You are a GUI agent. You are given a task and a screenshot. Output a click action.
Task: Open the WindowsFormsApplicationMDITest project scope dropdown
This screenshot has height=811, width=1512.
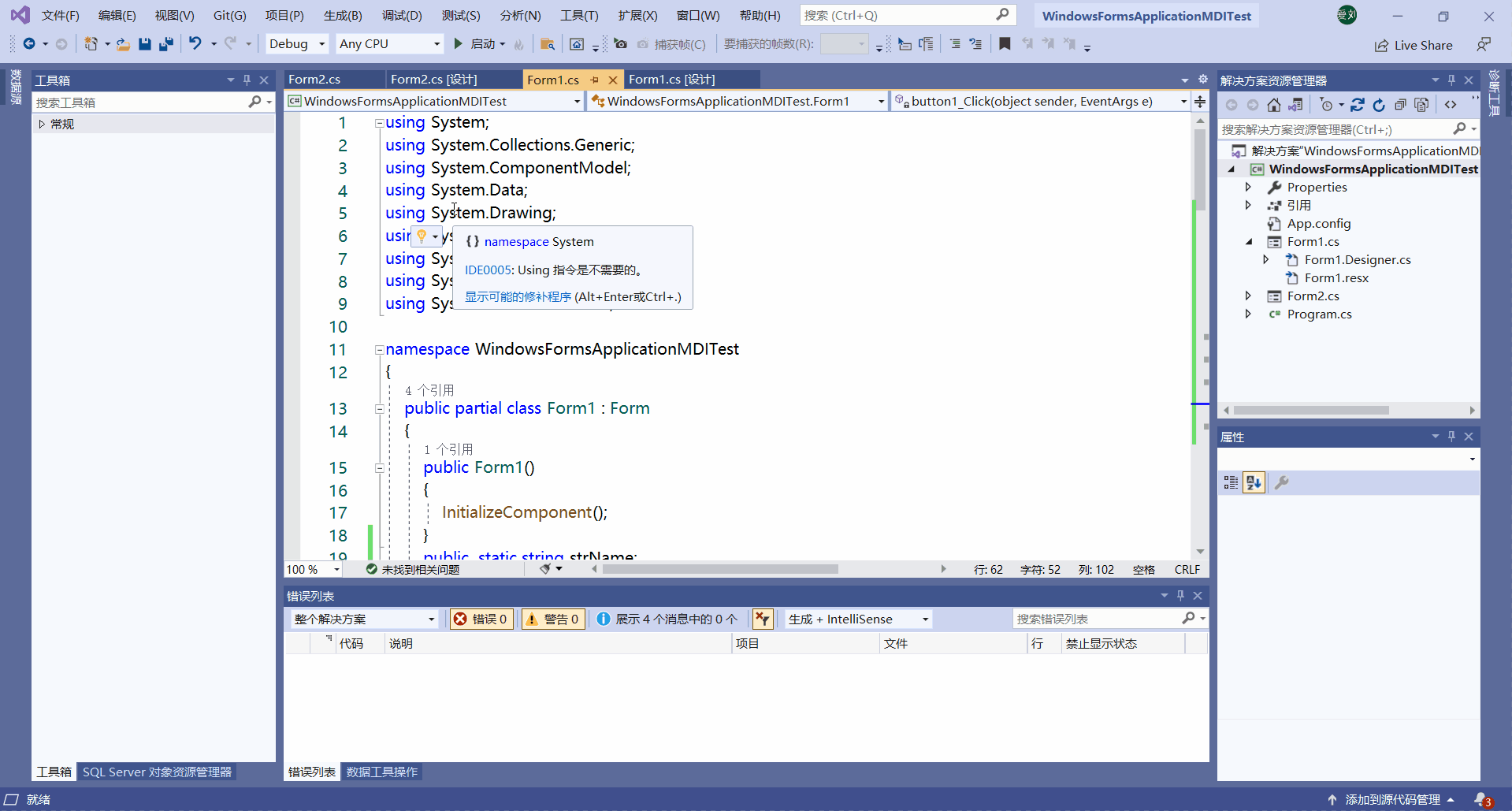434,101
